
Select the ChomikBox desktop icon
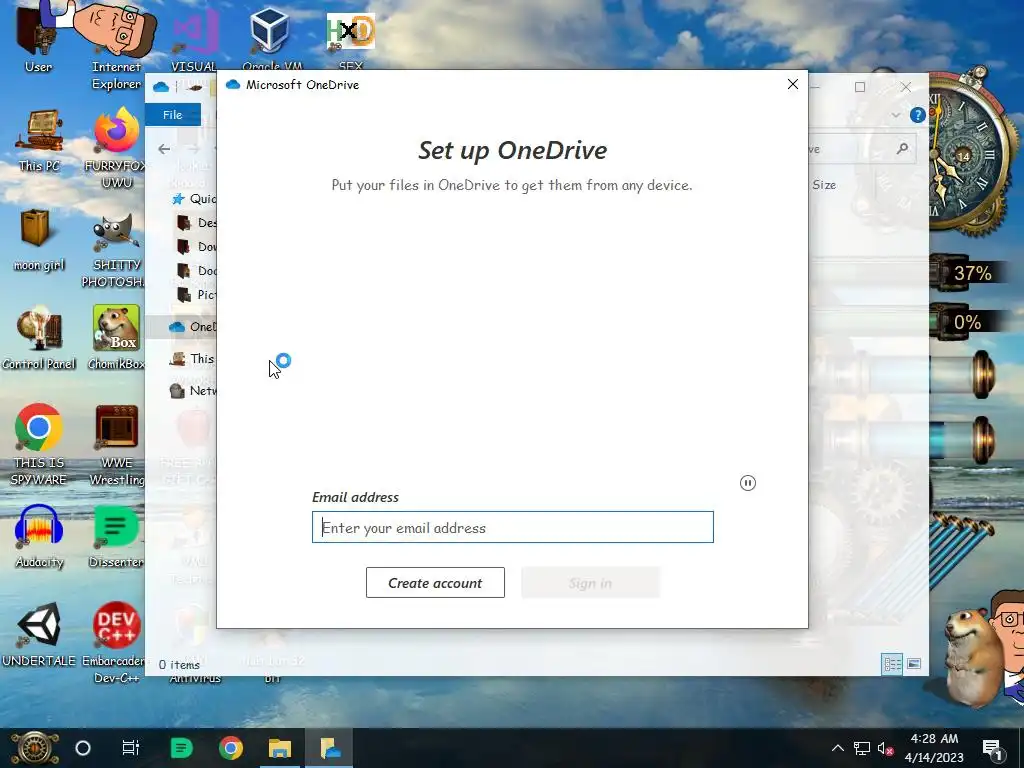116,338
